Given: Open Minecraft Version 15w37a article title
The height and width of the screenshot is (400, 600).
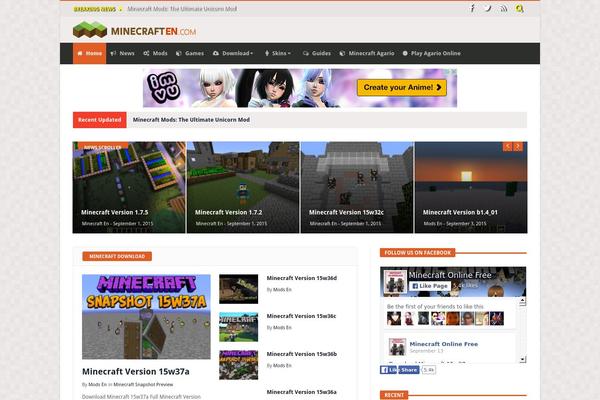Looking at the screenshot, I should (136, 371).
